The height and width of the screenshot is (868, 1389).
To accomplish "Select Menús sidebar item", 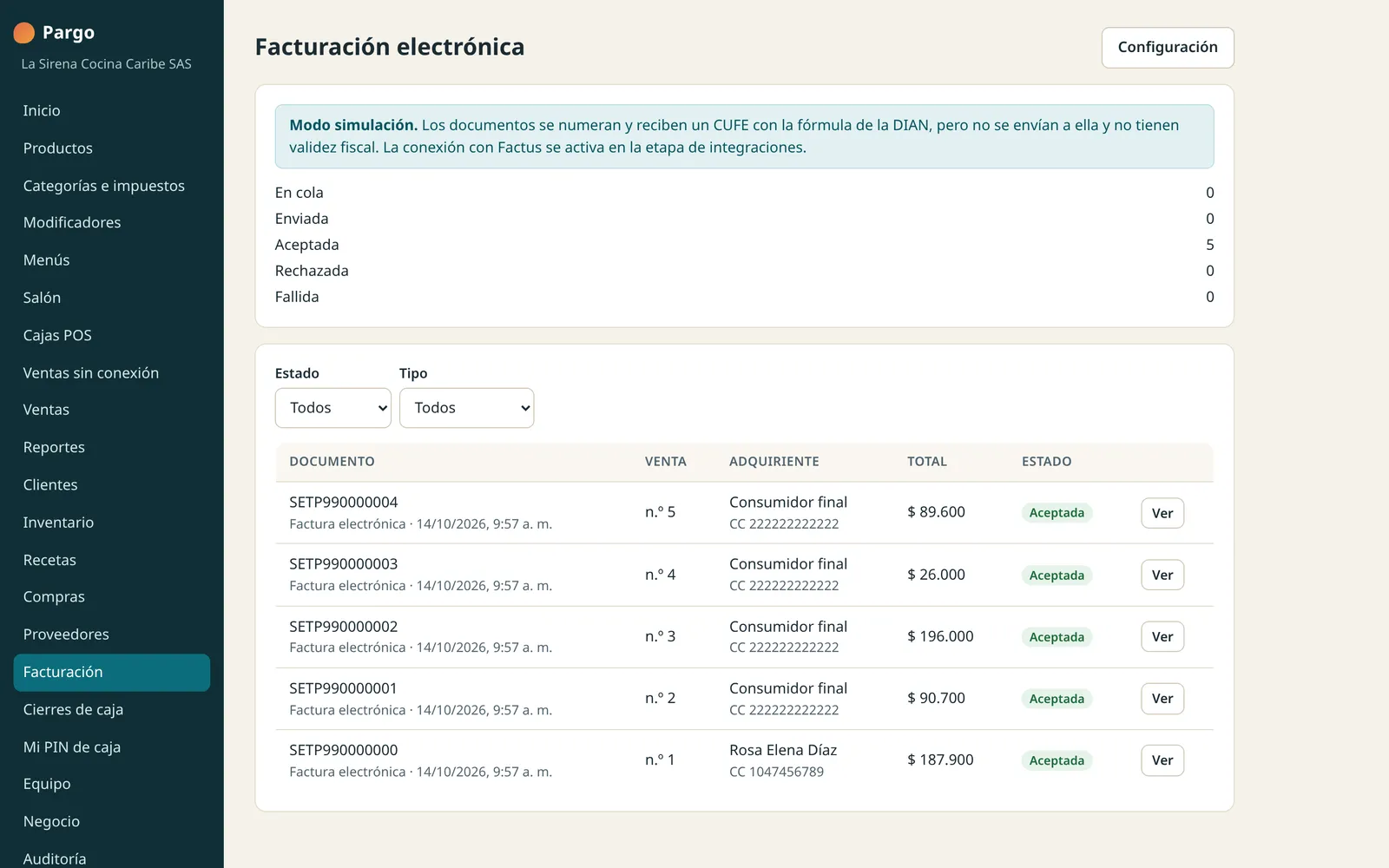I will point(112,260).
